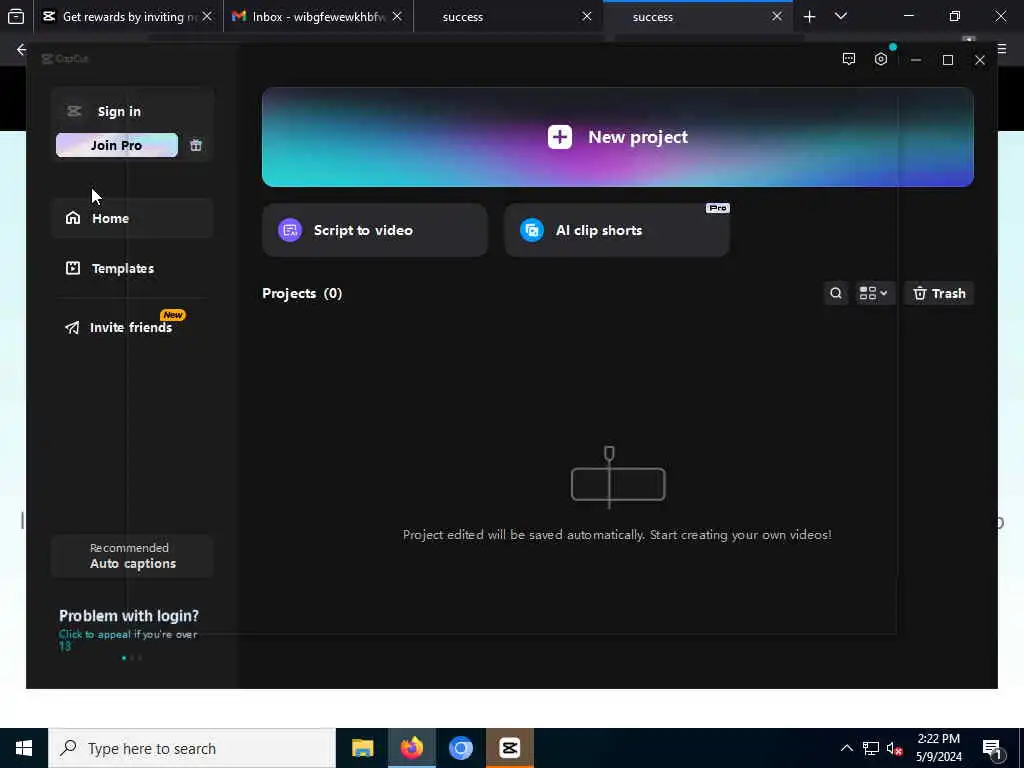
Task: Expand the browser tab list chevron
Action: point(840,16)
